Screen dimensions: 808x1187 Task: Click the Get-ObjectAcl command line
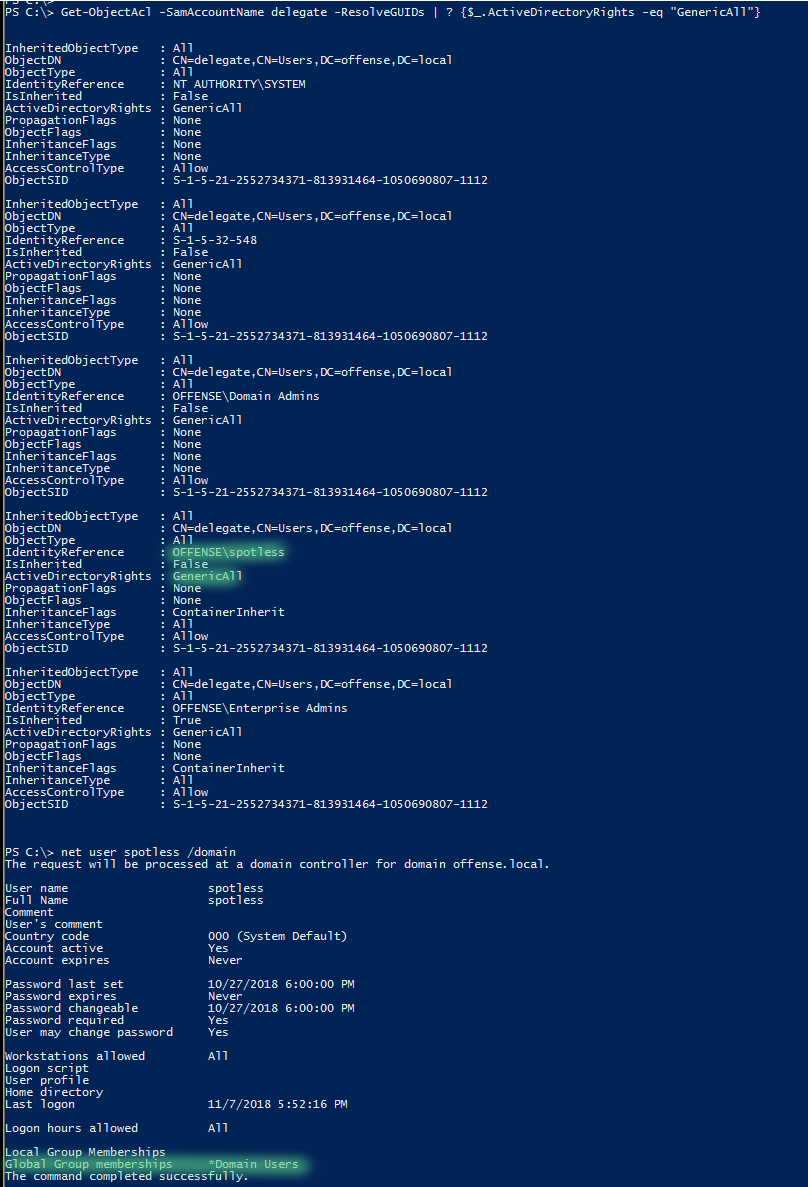tap(400, 11)
